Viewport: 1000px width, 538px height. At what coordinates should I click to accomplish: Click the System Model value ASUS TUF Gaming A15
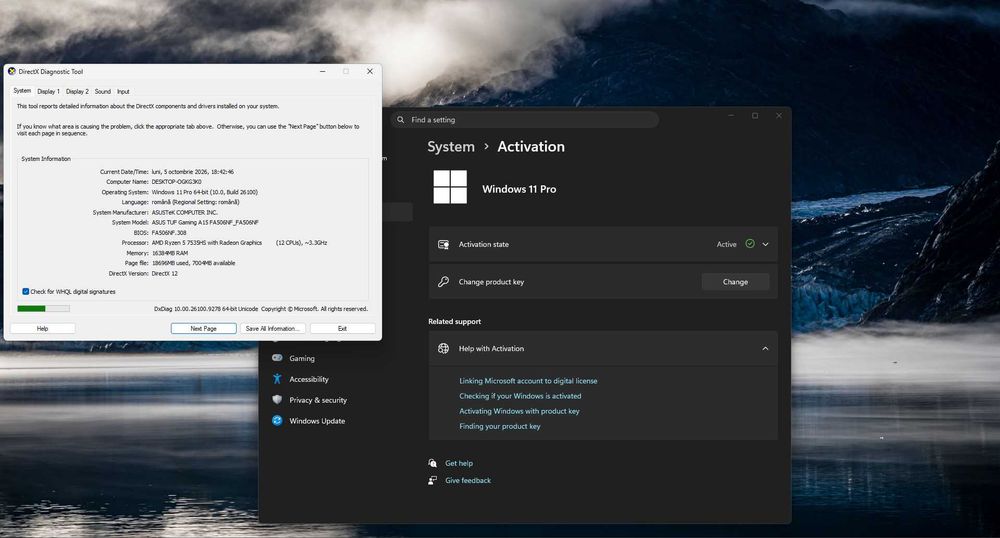(x=205, y=222)
